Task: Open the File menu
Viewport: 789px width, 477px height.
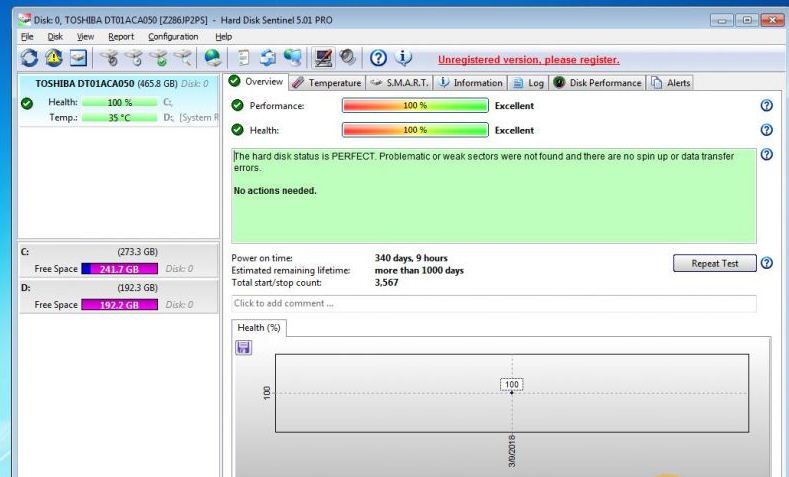Action: [27, 37]
